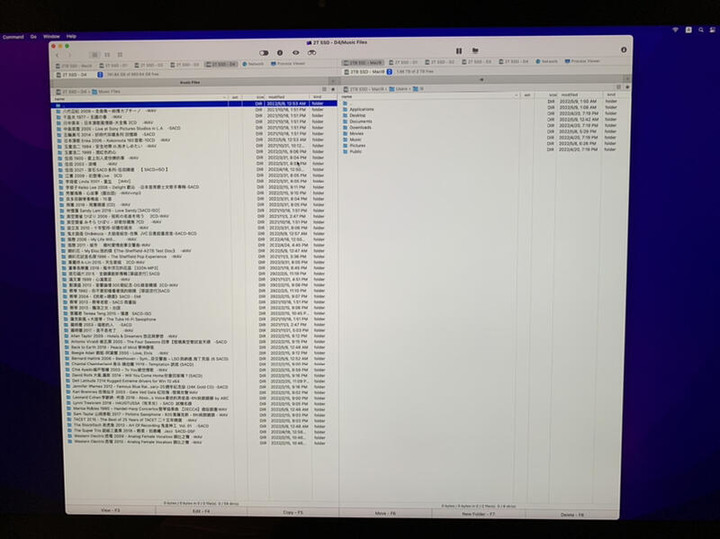Click Users in right pane breadcrumb path
The height and width of the screenshot is (539, 720).
(x=399, y=89)
